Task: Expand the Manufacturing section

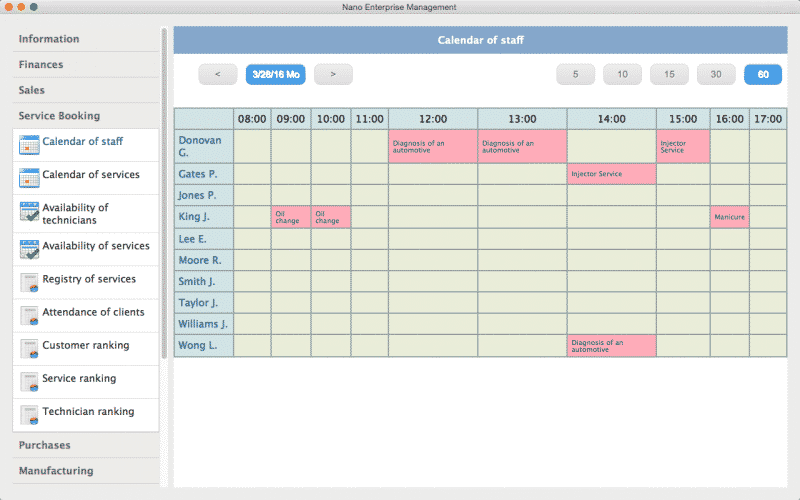Action: [x=56, y=471]
